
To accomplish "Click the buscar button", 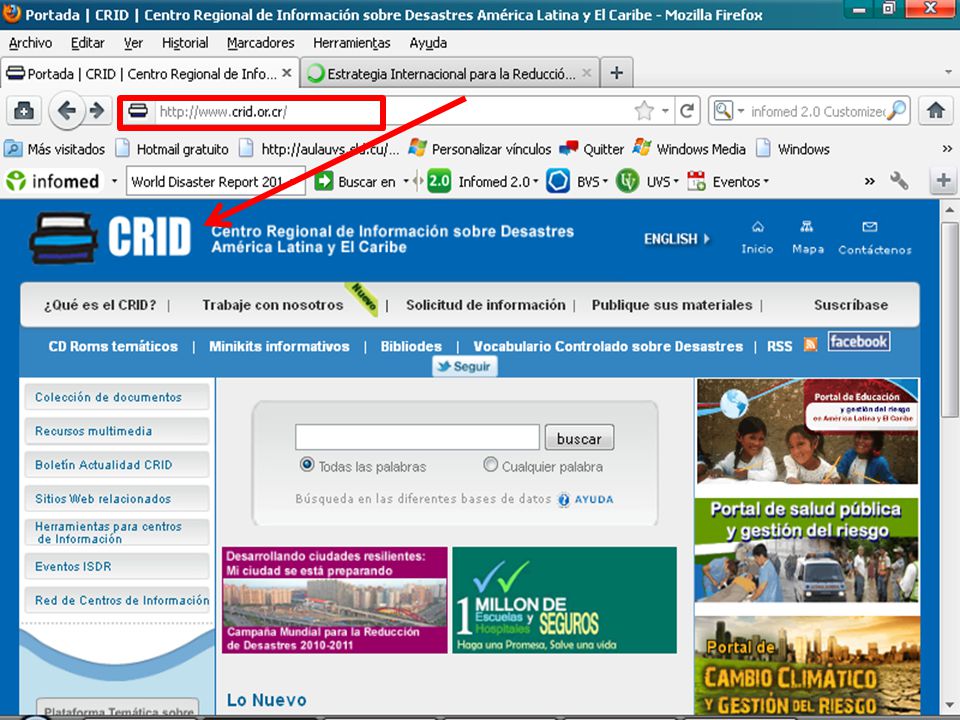I will click(x=579, y=438).
